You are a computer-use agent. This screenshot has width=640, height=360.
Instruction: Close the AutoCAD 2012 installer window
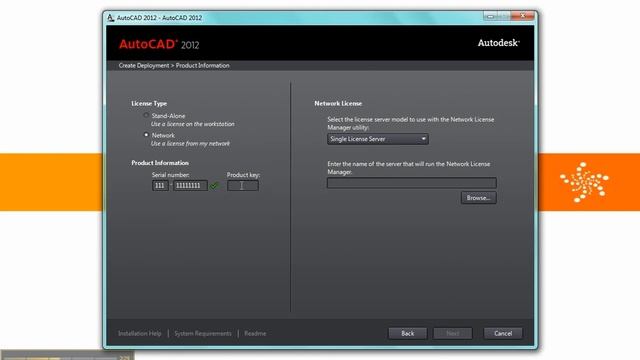pyautogui.click(x=522, y=16)
